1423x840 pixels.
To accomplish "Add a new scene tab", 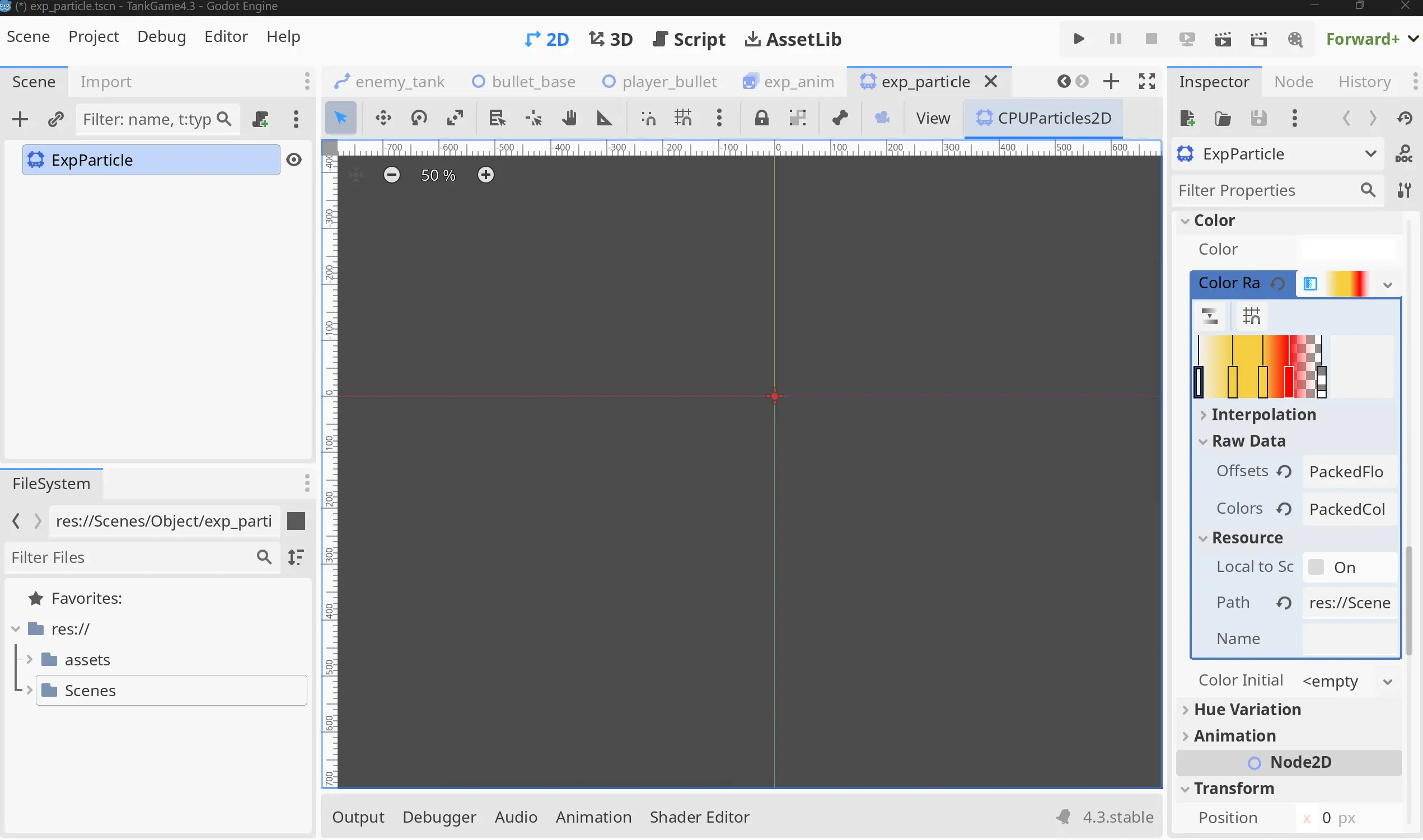I will tap(1111, 82).
